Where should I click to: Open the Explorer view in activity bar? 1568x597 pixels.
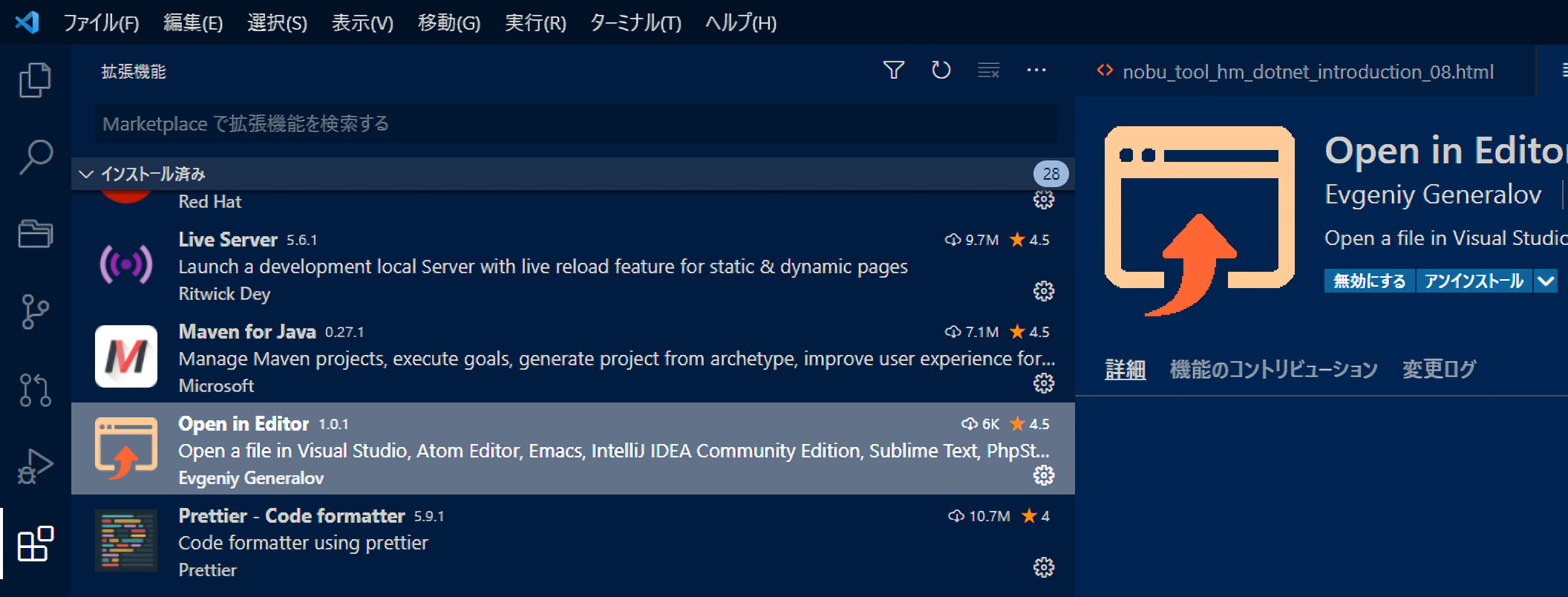point(35,80)
